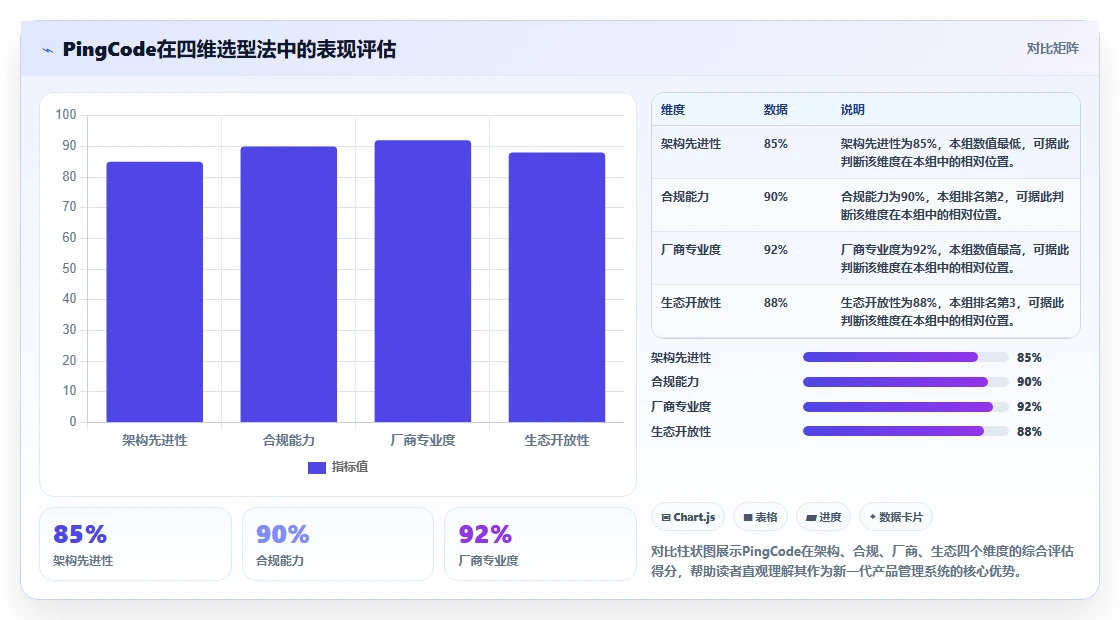Click the 维度 column header
This screenshot has width=1120, height=620.
tap(673, 109)
